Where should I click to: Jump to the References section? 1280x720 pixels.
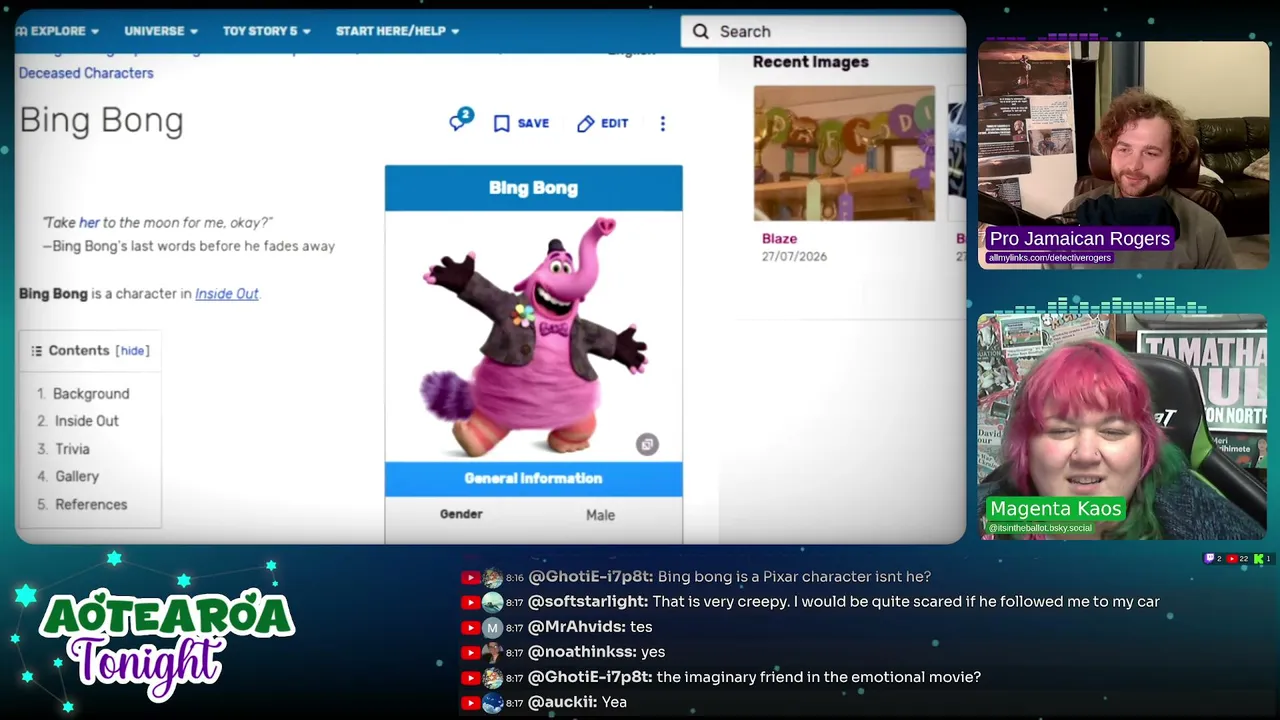tap(91, 504)
